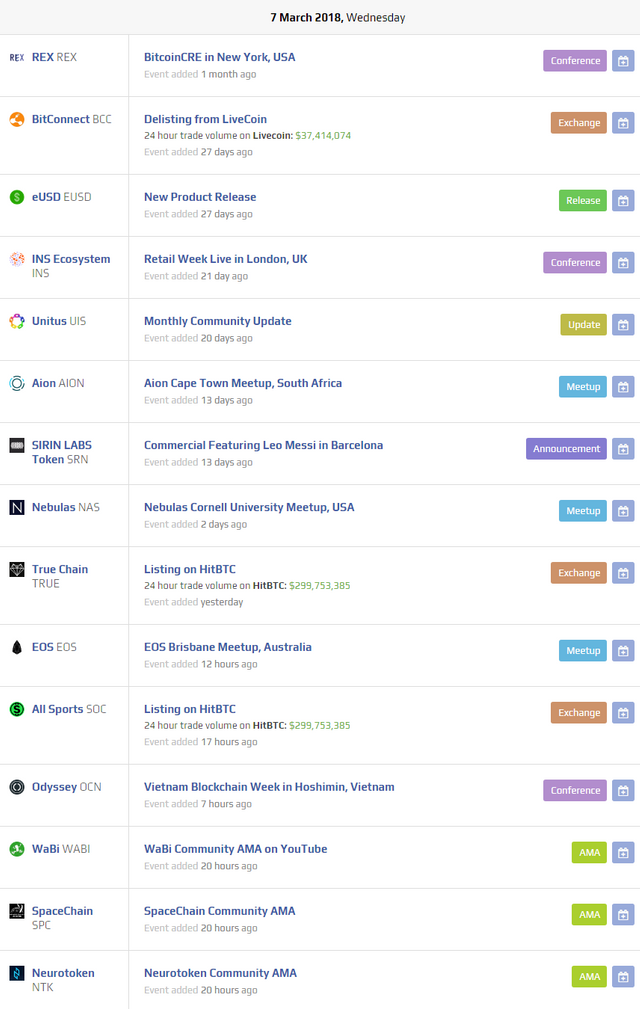This screenshot has height=1009, width=640.
Task: Add Unitus Monthly Community Update to calendar
Action: (x=623, y=325)
